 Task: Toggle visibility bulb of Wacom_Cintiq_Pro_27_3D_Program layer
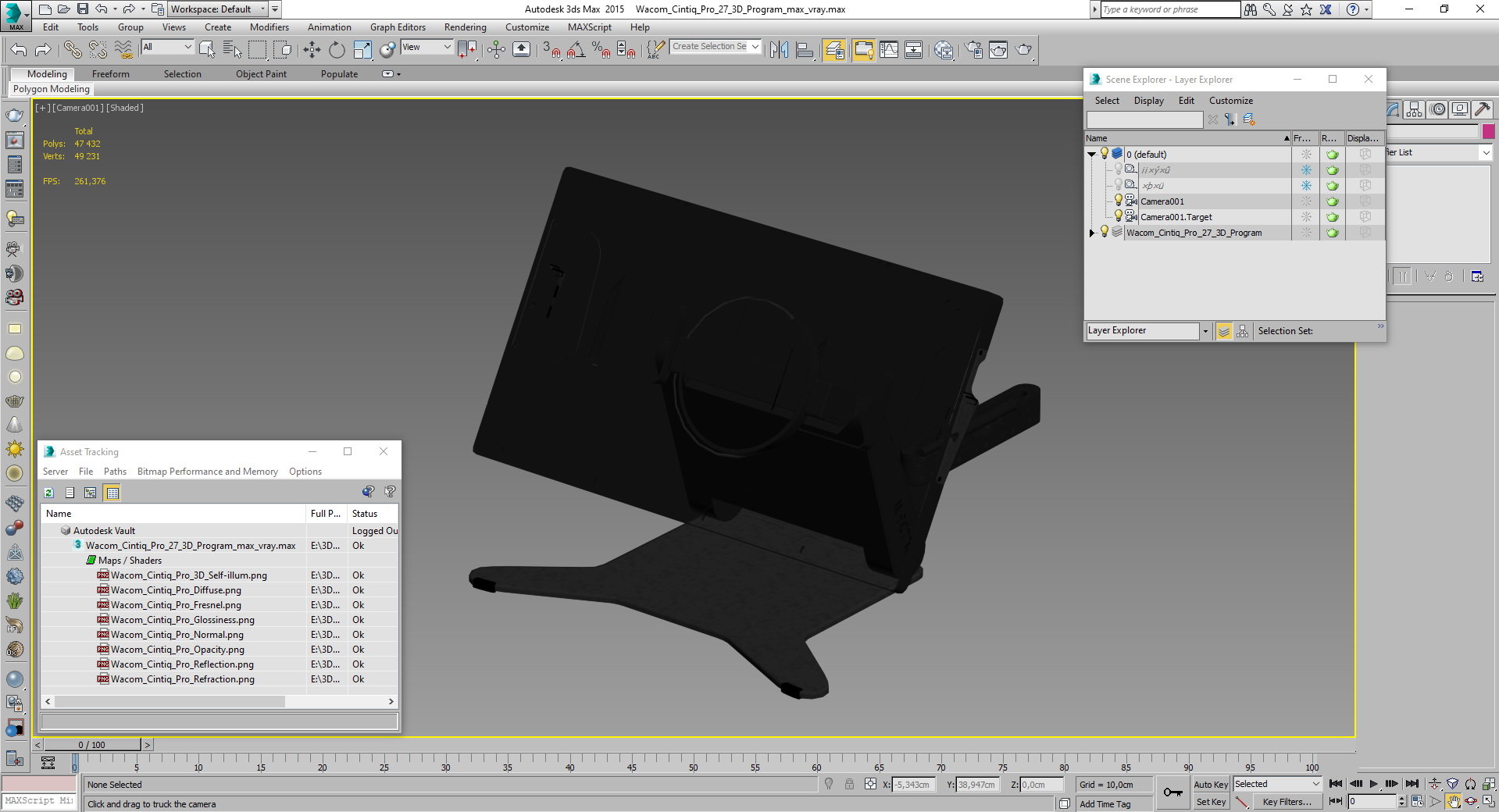point(1105,232)
